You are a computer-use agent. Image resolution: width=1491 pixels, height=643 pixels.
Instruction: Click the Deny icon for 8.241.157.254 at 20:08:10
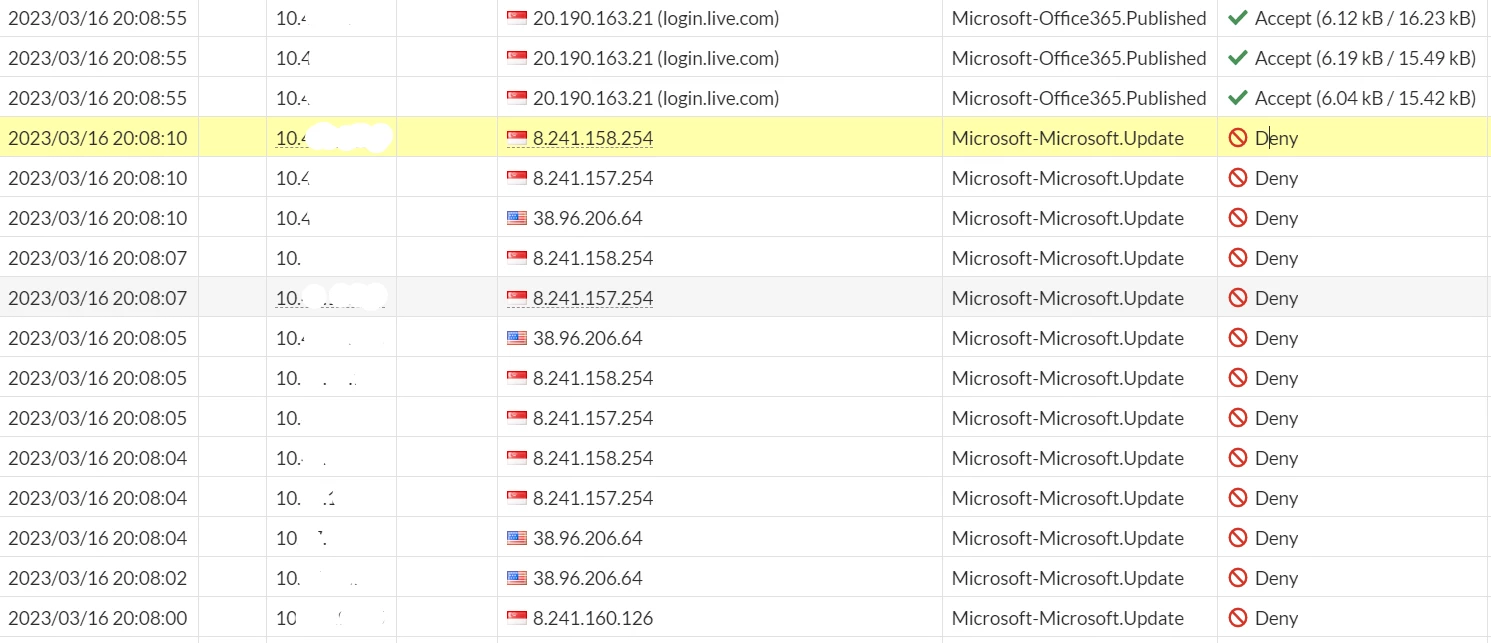point(1238,178)
